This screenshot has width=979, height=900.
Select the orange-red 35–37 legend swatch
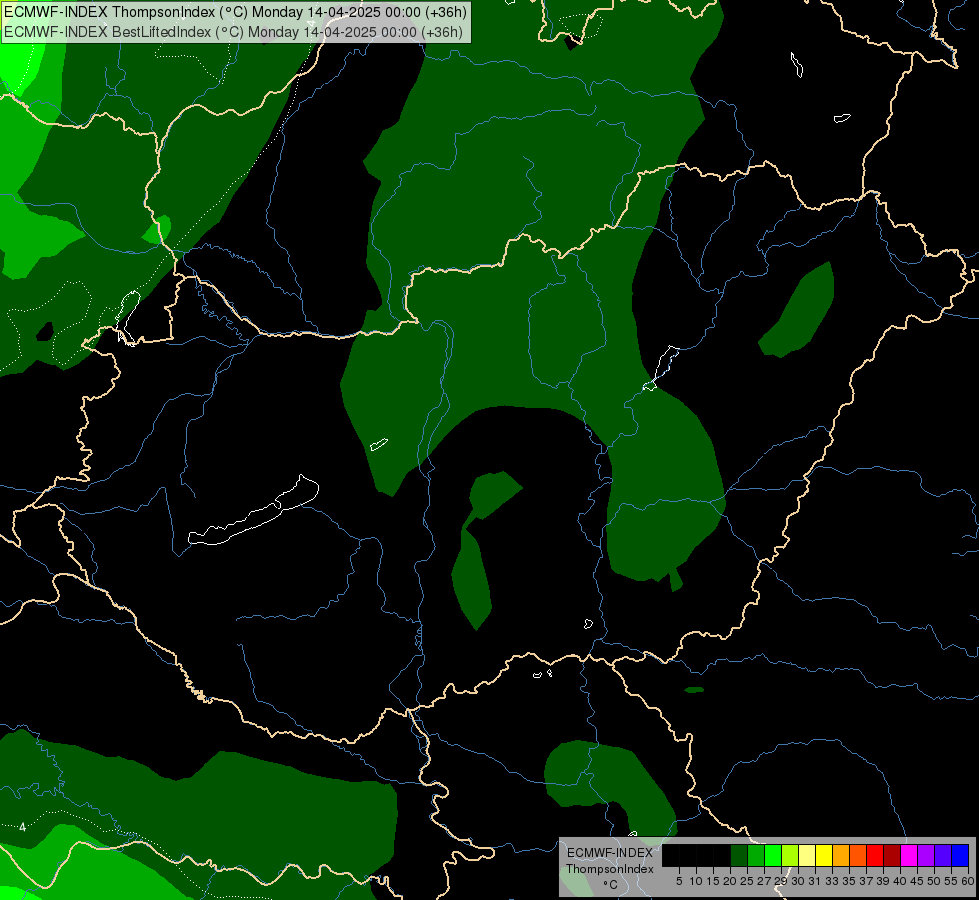(x=858, y=855)
